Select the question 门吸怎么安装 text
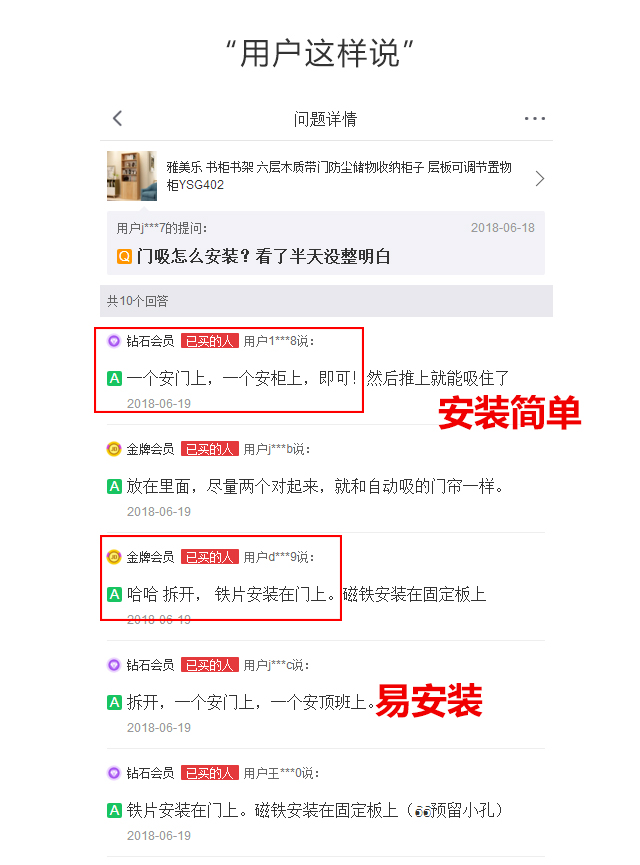 click(x=264, y=257)
